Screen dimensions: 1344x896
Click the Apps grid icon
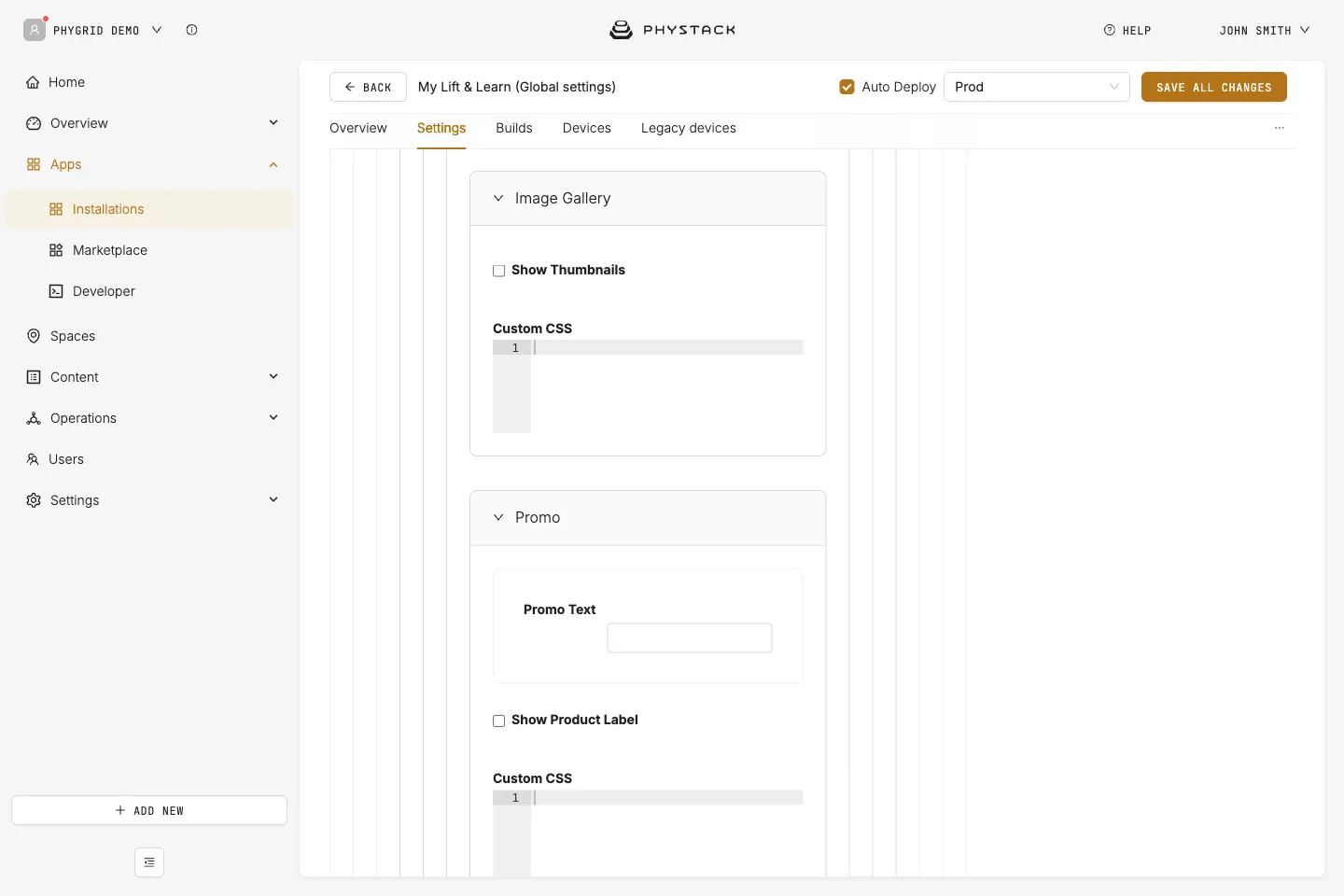[34, 164]
